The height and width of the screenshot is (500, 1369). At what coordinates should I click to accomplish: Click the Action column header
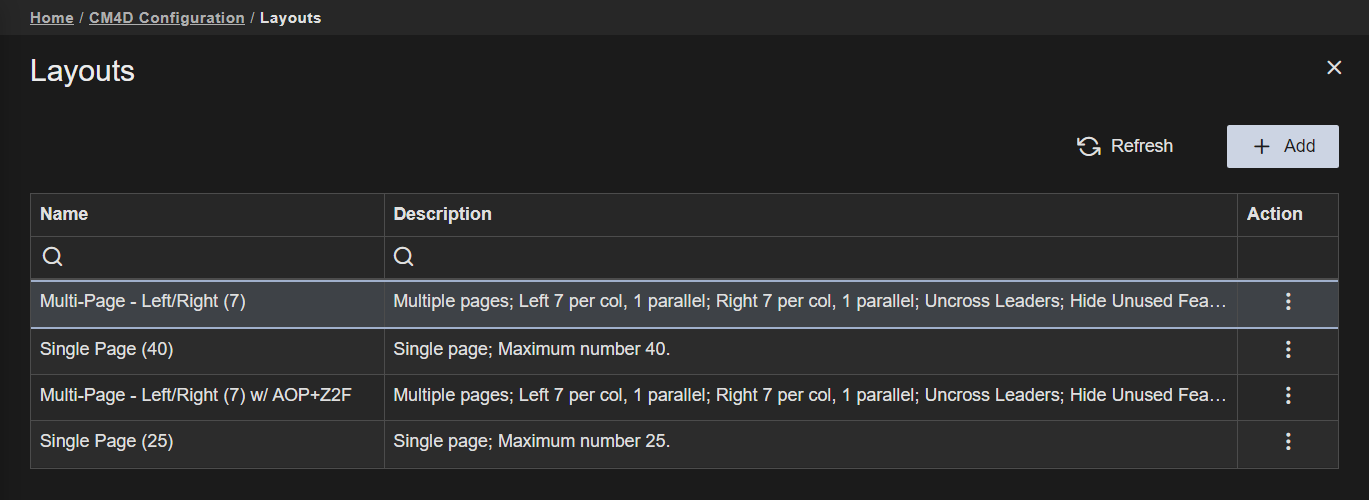click(x=1274, y=214)
